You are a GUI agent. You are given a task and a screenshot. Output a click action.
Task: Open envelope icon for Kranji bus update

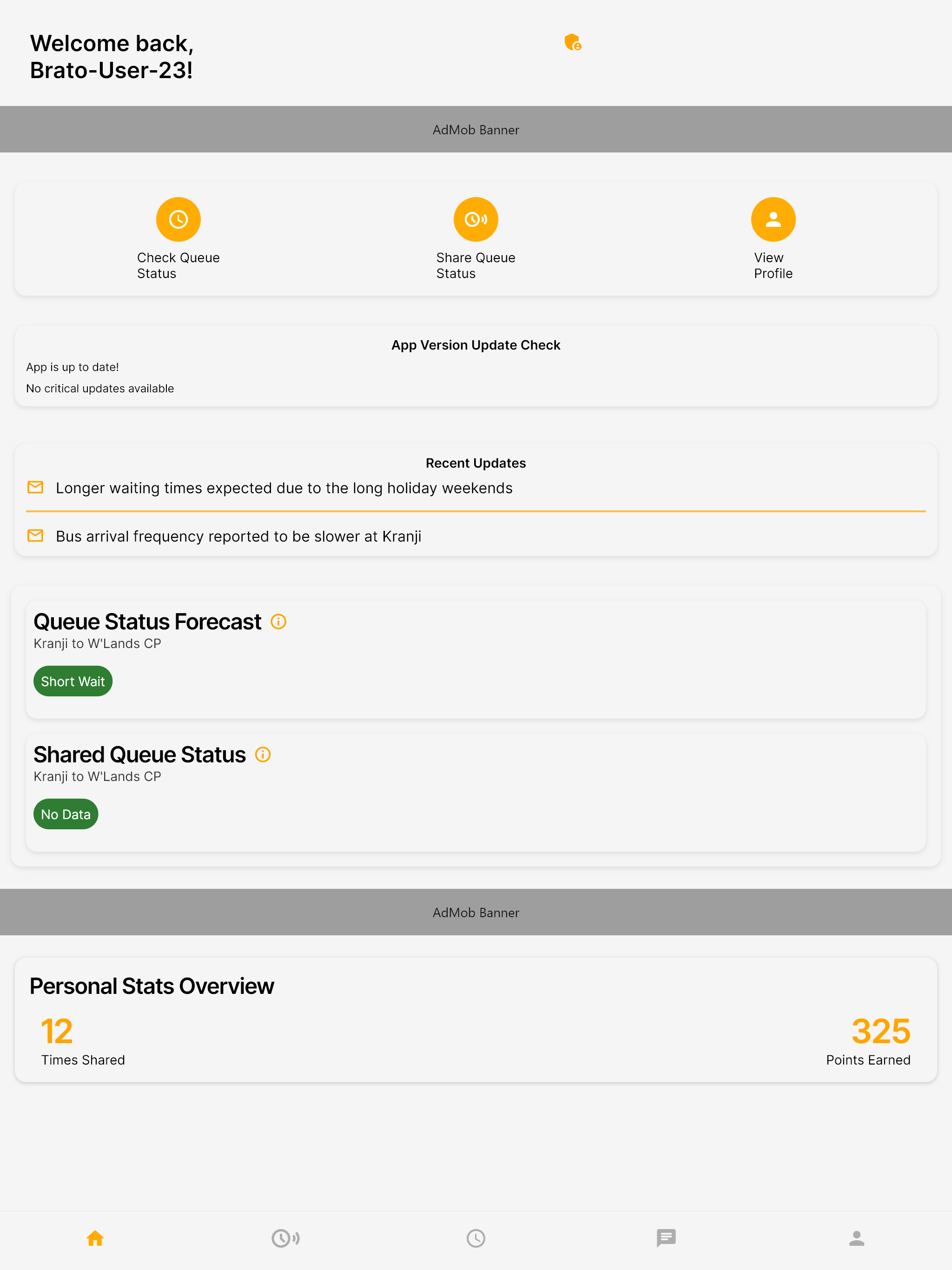pyautogui.click(x=36, y=536)
